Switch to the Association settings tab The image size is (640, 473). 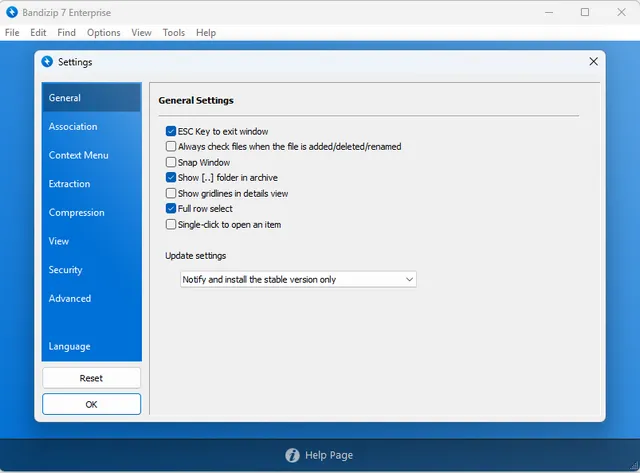(x=91, y=127)
